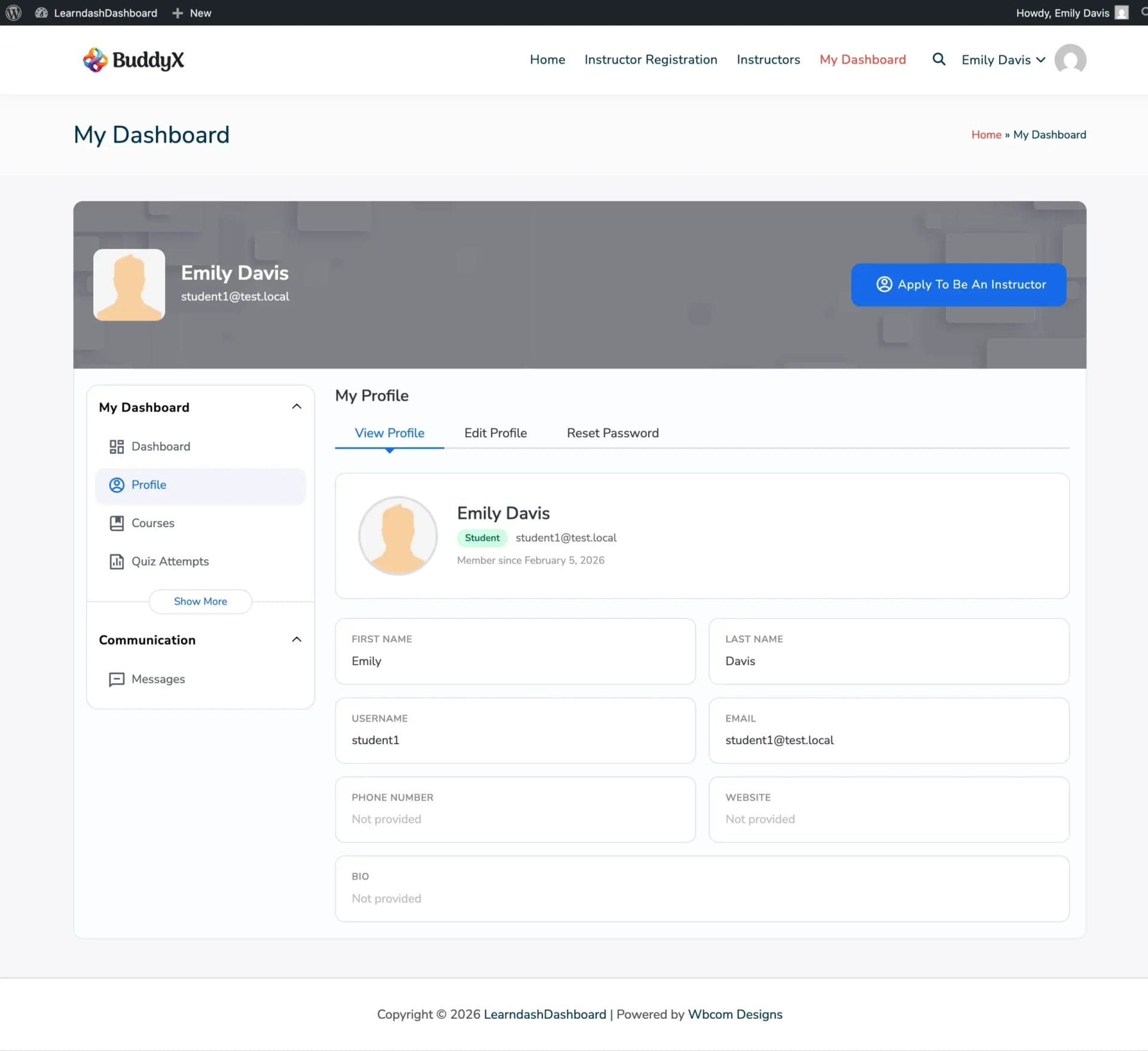The width and height of the screenshot is (1148, 1051).
Task: Open Instructor Registration menu item
Action: (x=651, y=59)
